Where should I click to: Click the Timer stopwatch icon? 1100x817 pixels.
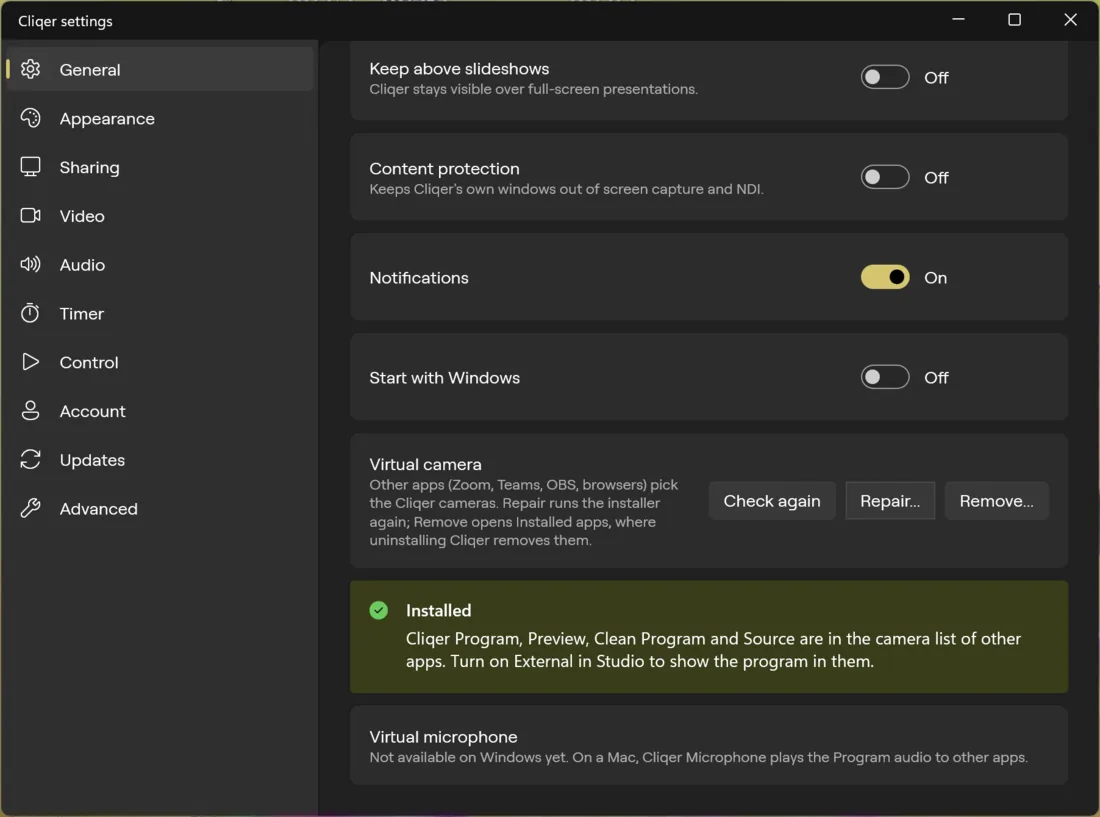pyautogui.click(x=30, y=313)
